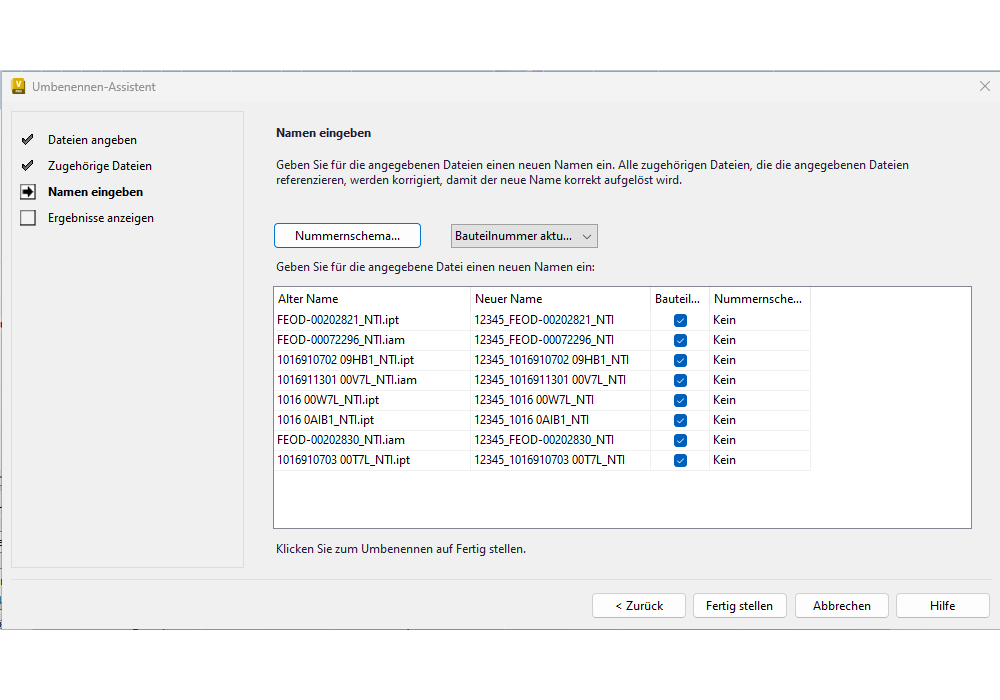Viewport: 1000px width, 700px height.
Task: Click Fertig stellen to finish renaming
Action: [739, 606]
